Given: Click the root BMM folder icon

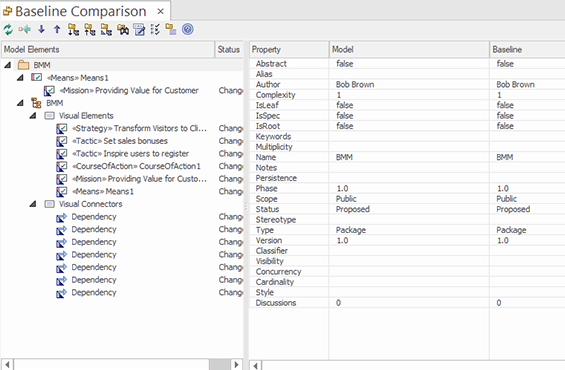Looking at the screenshot, I should point(23,65).
